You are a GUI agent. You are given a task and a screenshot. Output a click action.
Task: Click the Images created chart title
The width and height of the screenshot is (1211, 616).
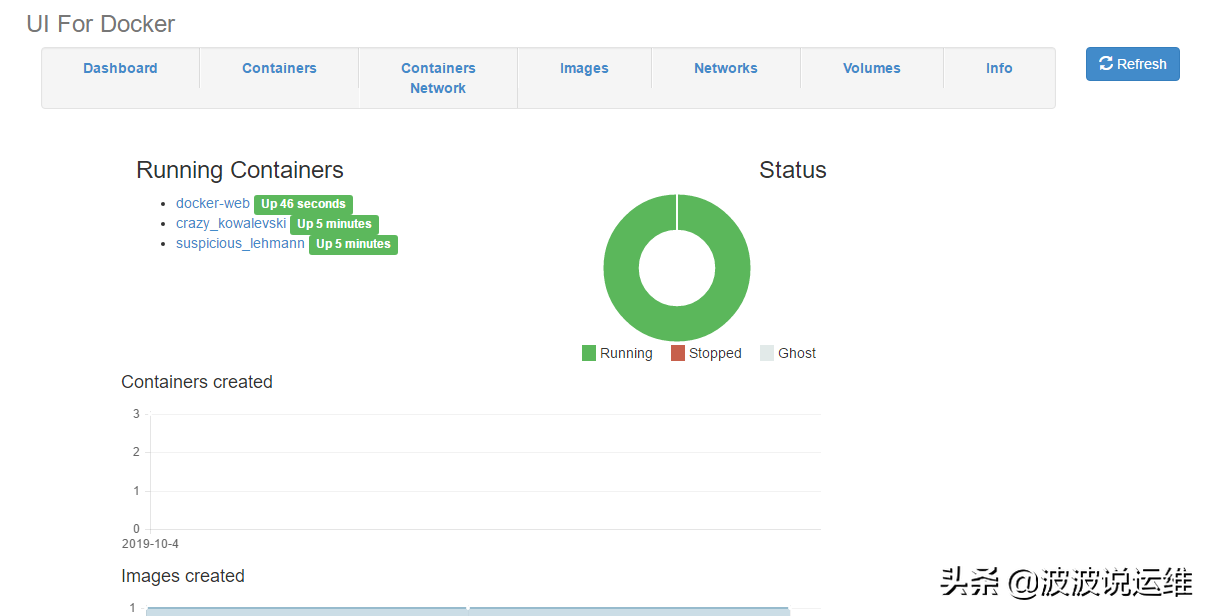183,576
